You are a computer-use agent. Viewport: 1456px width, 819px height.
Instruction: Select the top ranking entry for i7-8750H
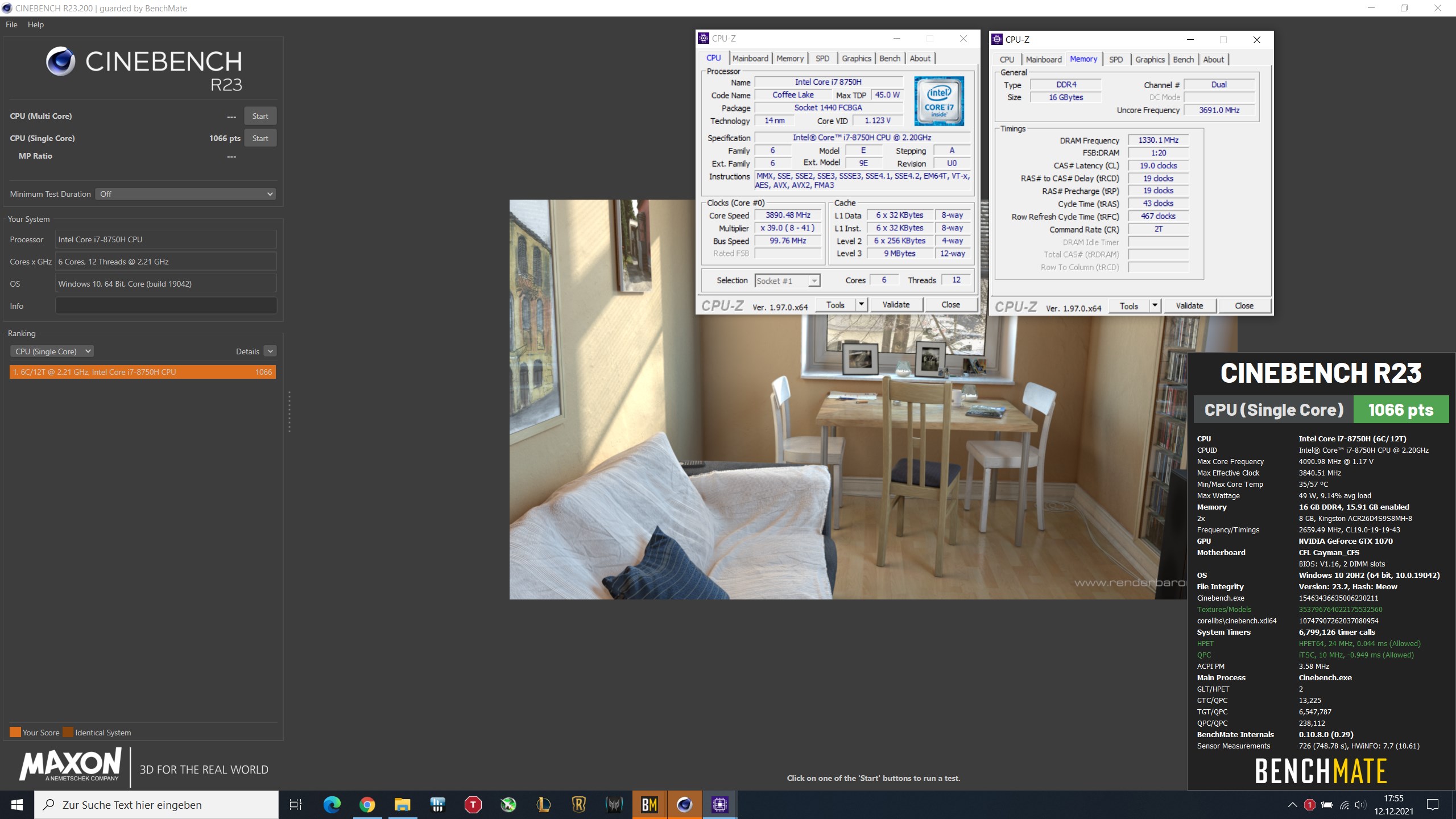(x=142, y=372)
